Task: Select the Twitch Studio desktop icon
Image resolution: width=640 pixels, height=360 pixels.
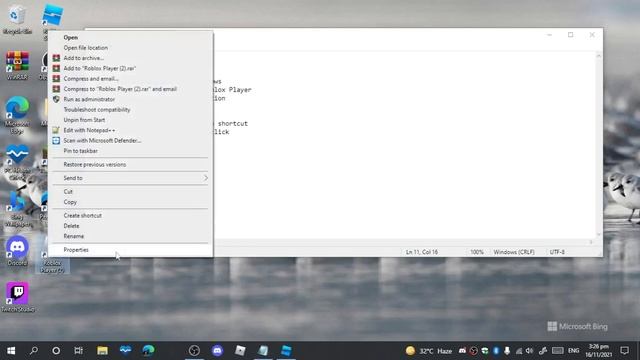Action: [18, 297]
